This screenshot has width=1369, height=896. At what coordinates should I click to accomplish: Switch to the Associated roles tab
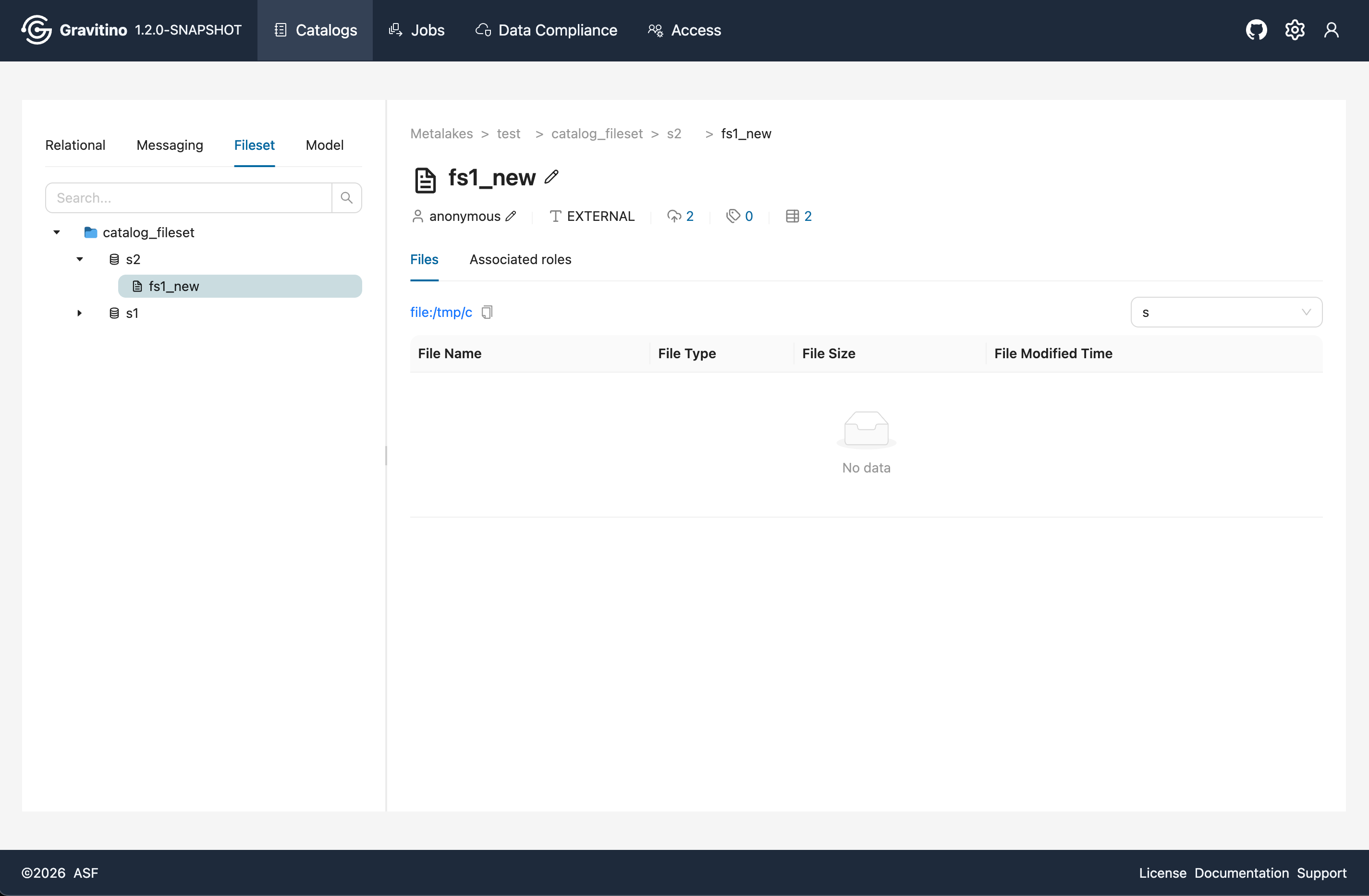coord(520,259)
